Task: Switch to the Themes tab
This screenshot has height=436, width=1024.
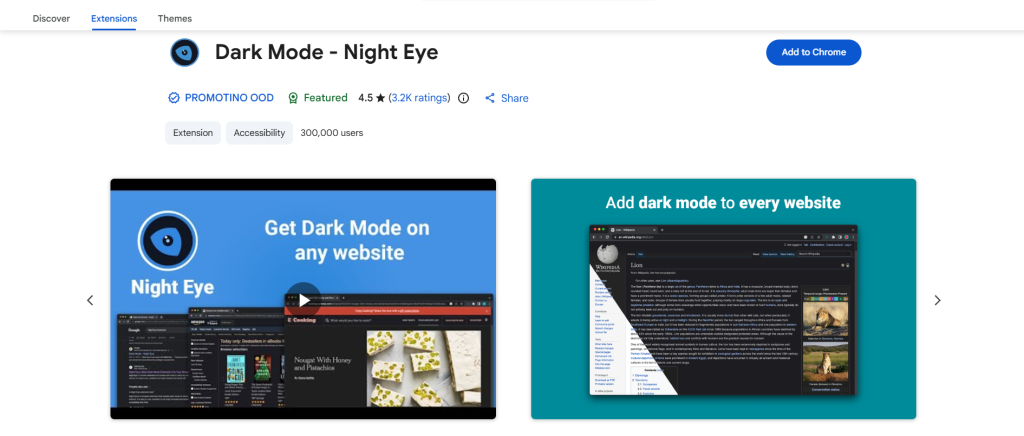Action: tap(174, 18)
